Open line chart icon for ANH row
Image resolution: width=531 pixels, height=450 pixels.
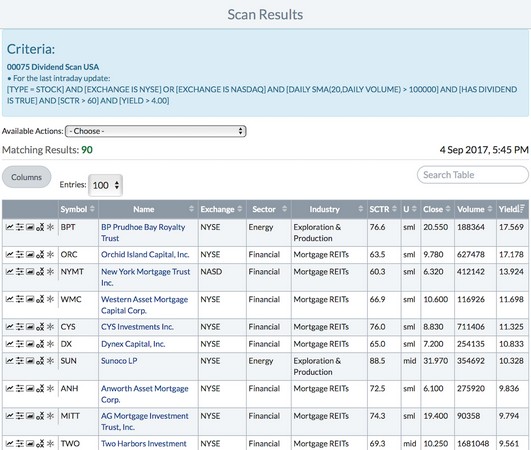(x=10, y=389)
